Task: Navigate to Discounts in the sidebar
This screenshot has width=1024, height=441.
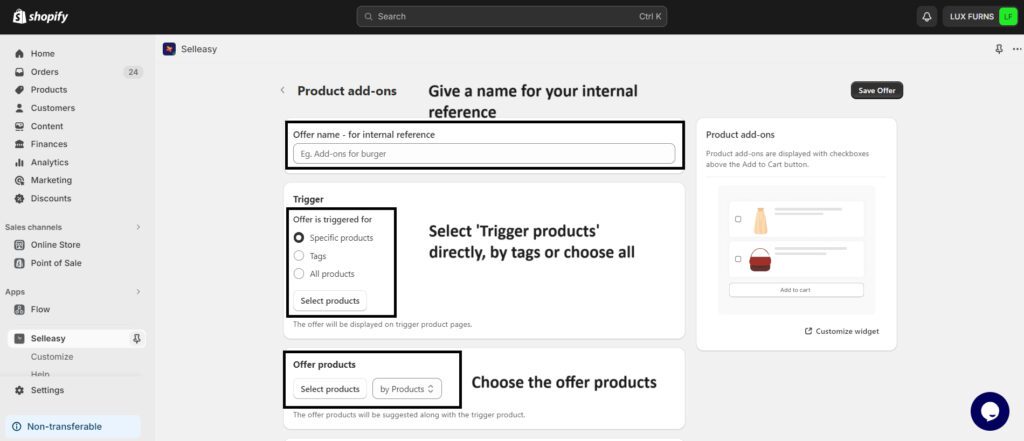Action: click(x=51, y=198)
